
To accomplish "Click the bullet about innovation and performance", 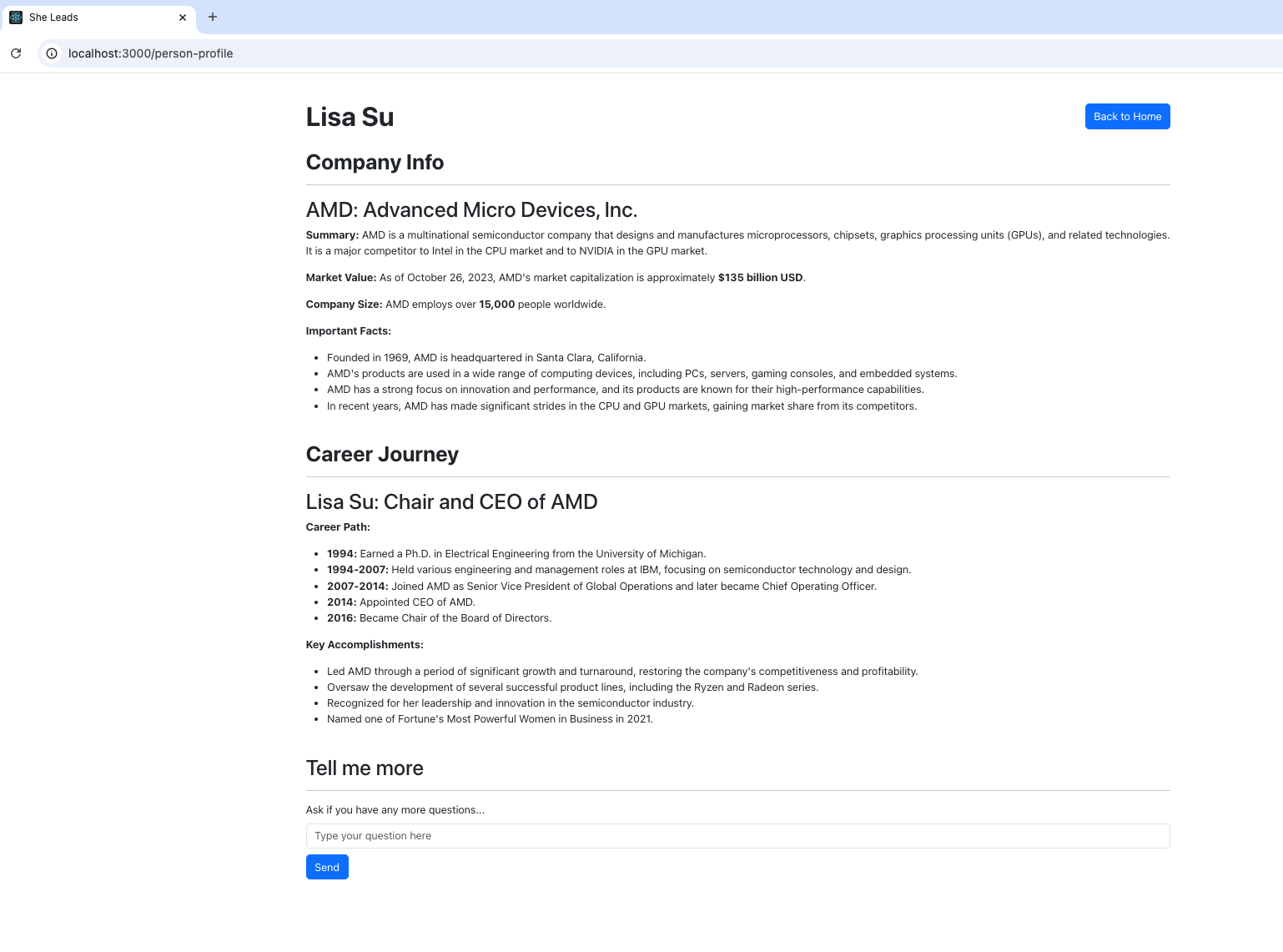I will tap(626, 390).
